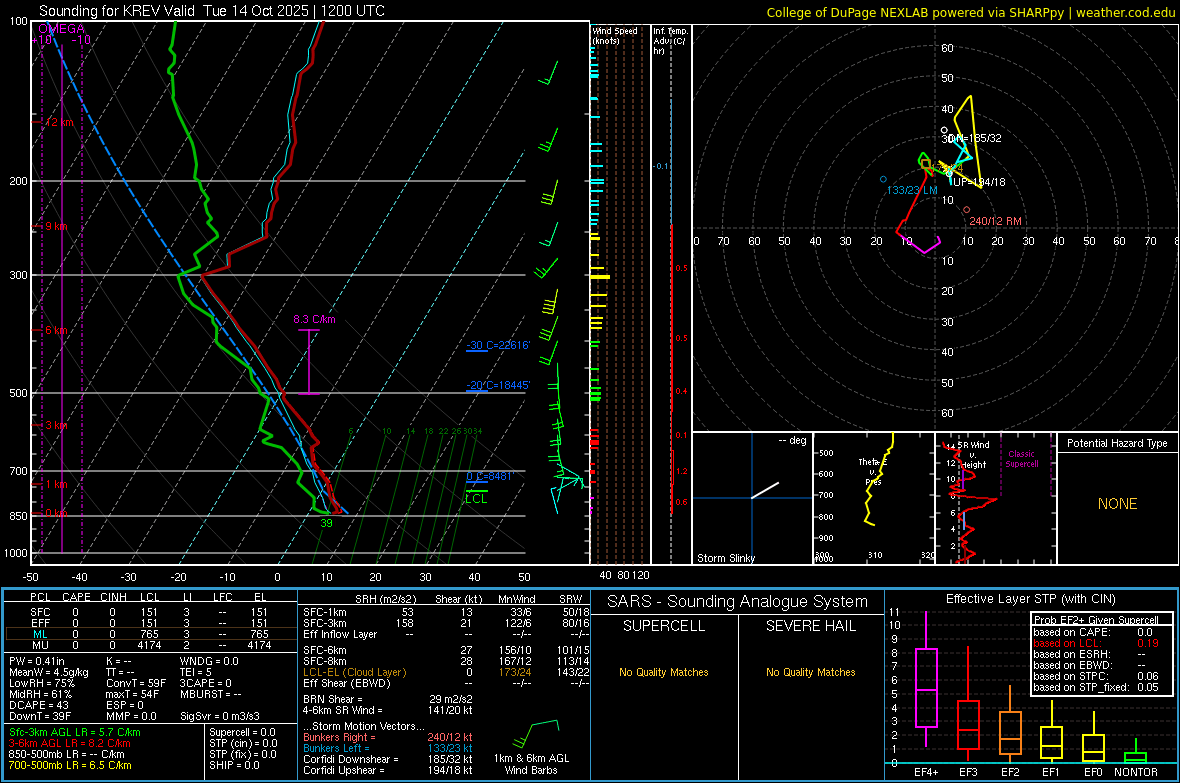This screenshot has height=783, width=1180.
Task: Click the 'Bunkers Left = 133/23 kt' line
Action: click(388, 748)
